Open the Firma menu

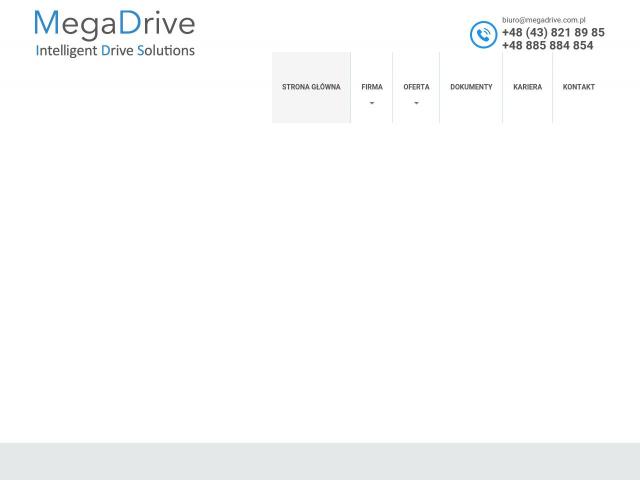pos(372,87)
